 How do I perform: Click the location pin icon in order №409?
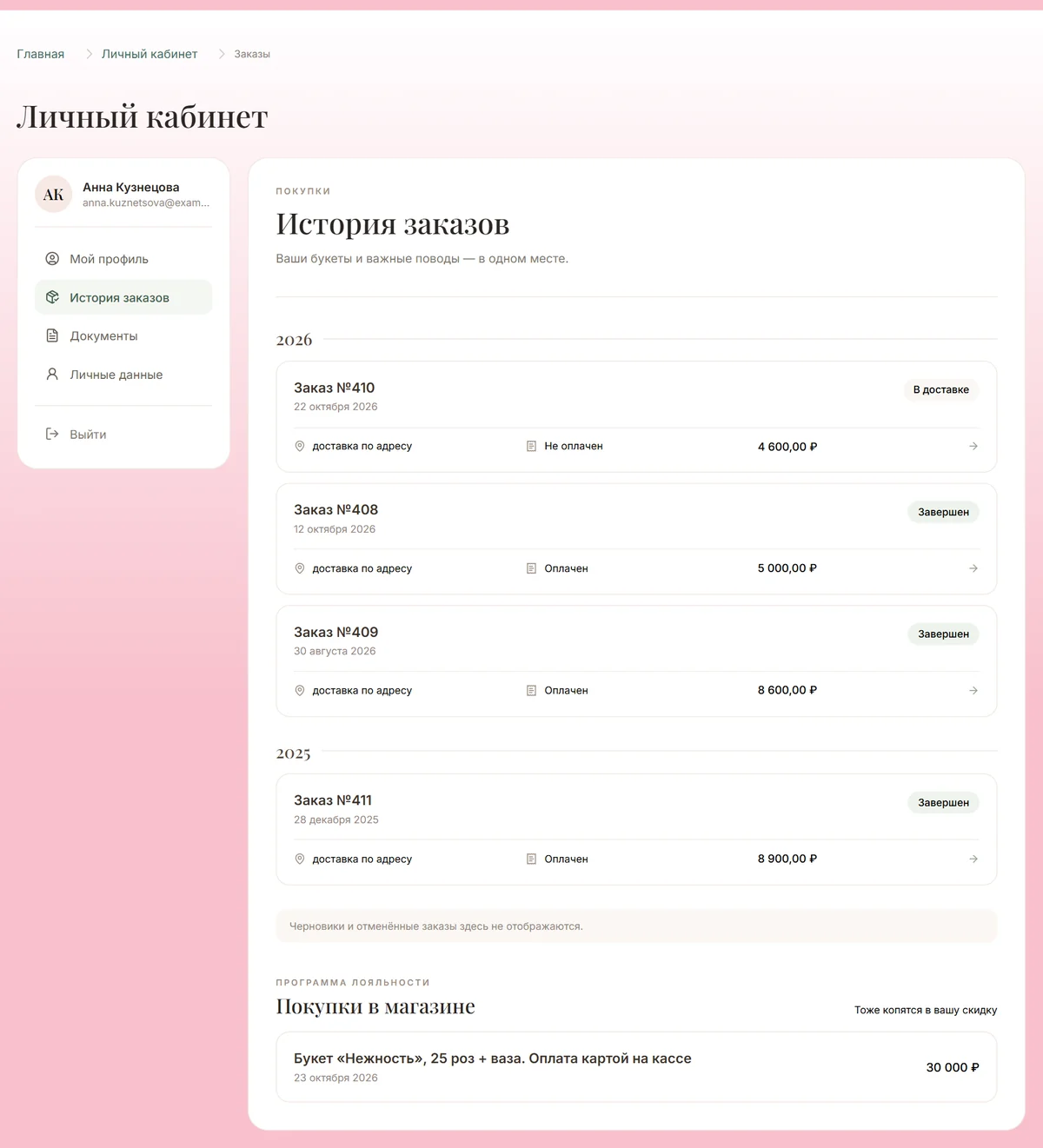pos(300,690)
